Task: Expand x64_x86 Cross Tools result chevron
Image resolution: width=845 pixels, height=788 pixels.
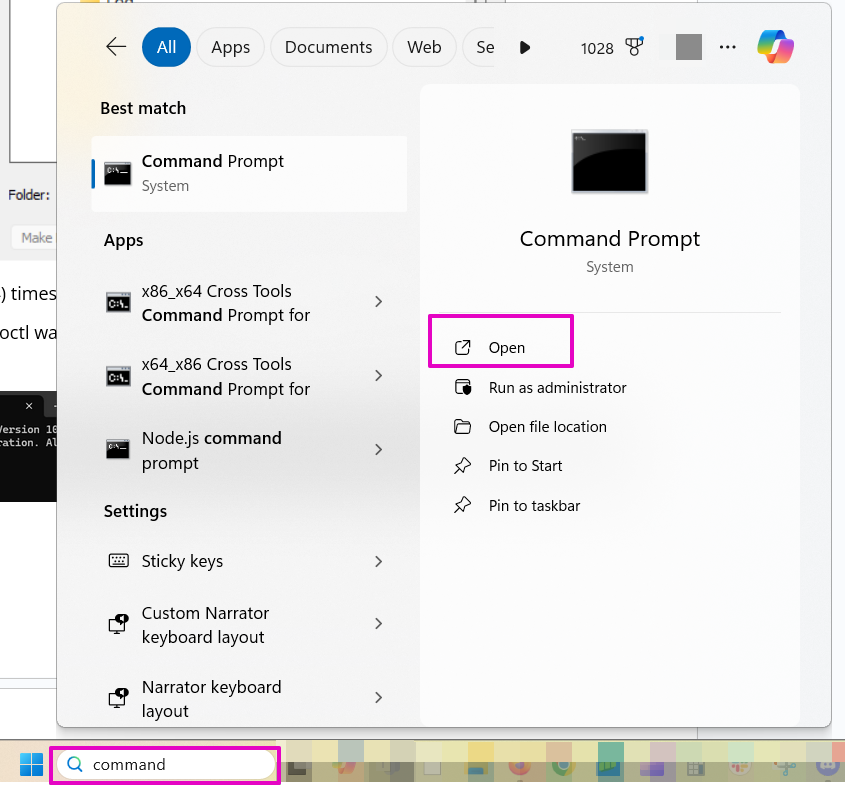Action: coord(379,375)
